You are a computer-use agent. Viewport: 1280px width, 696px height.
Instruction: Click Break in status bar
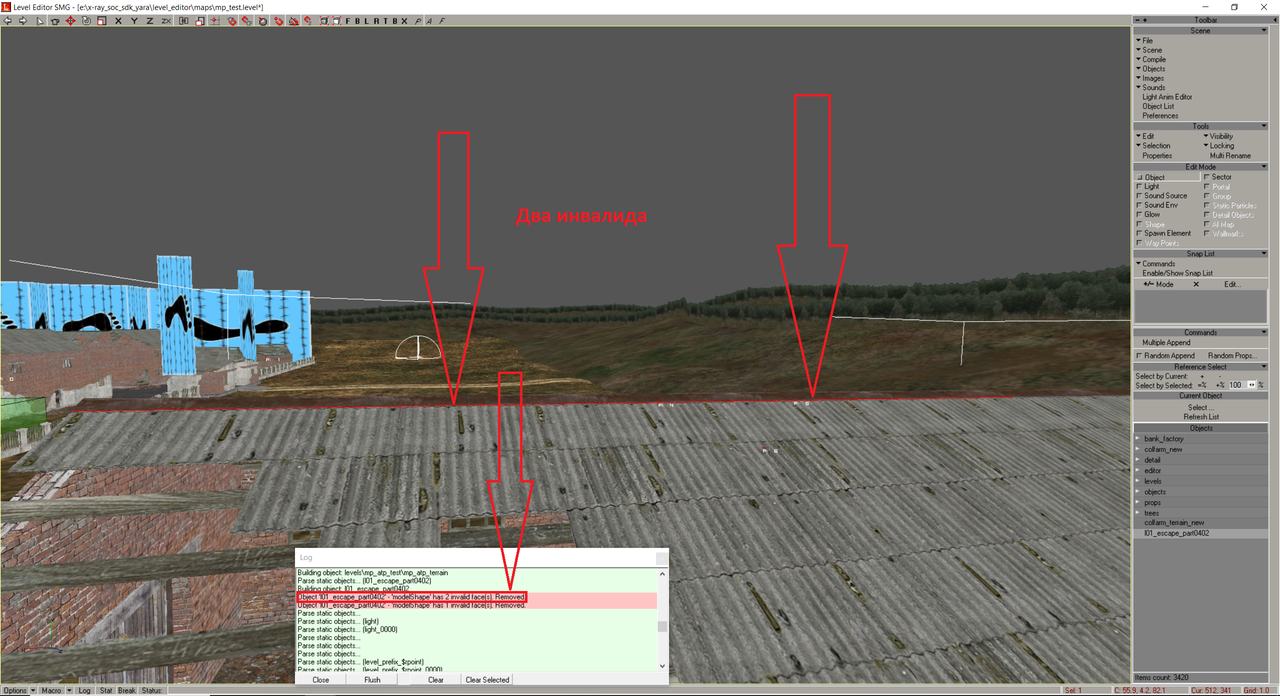[x=127, y=691]
